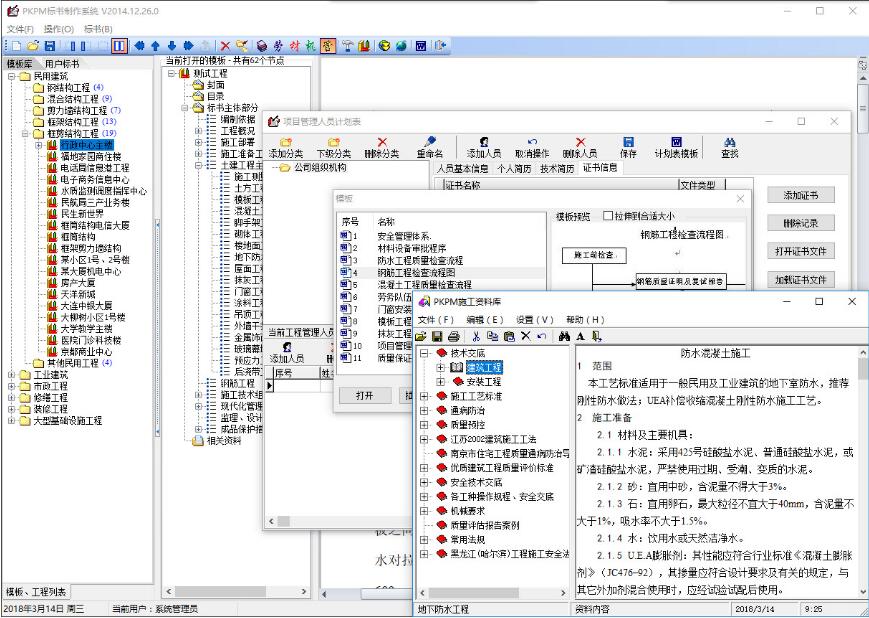This screenshot has height=618, width=869.
Task: Click the printer icon in PKPM施工资料库 toolbar
Action: point(453,336)
